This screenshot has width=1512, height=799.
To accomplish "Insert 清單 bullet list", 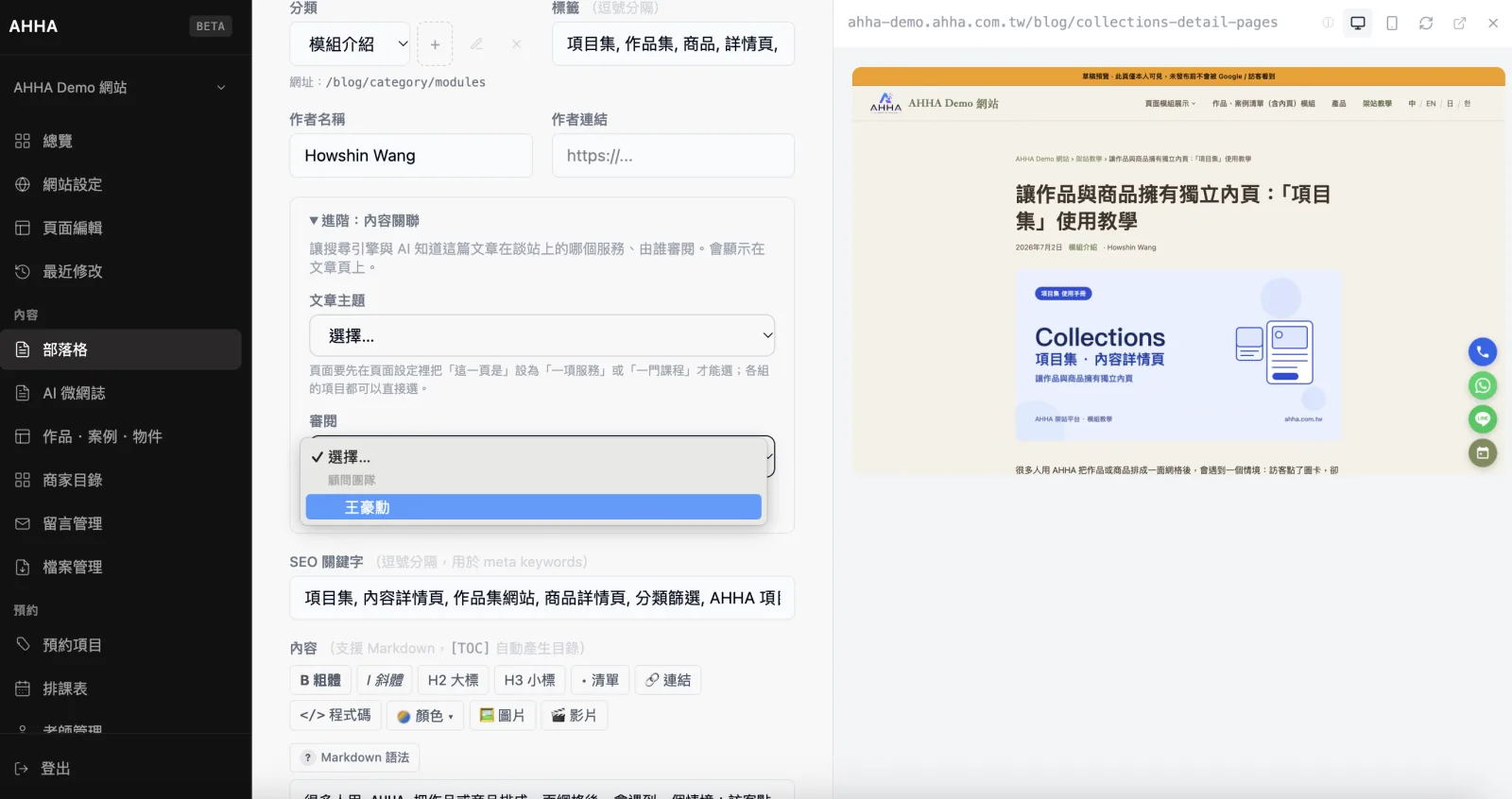I will tap(600, 680).
